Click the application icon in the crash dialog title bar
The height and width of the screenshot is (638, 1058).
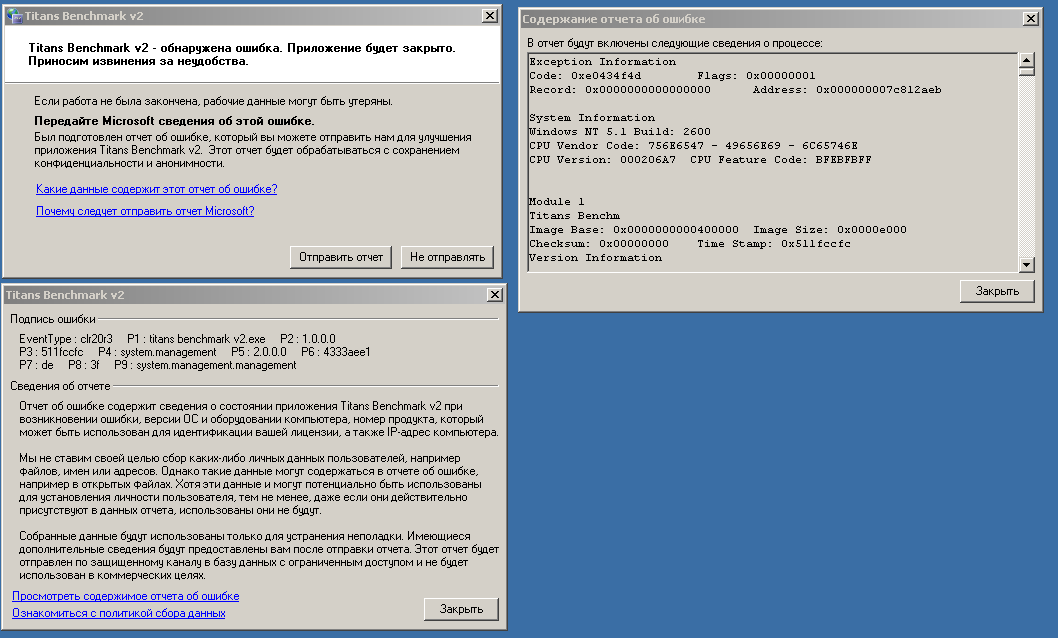click(15, 16)
